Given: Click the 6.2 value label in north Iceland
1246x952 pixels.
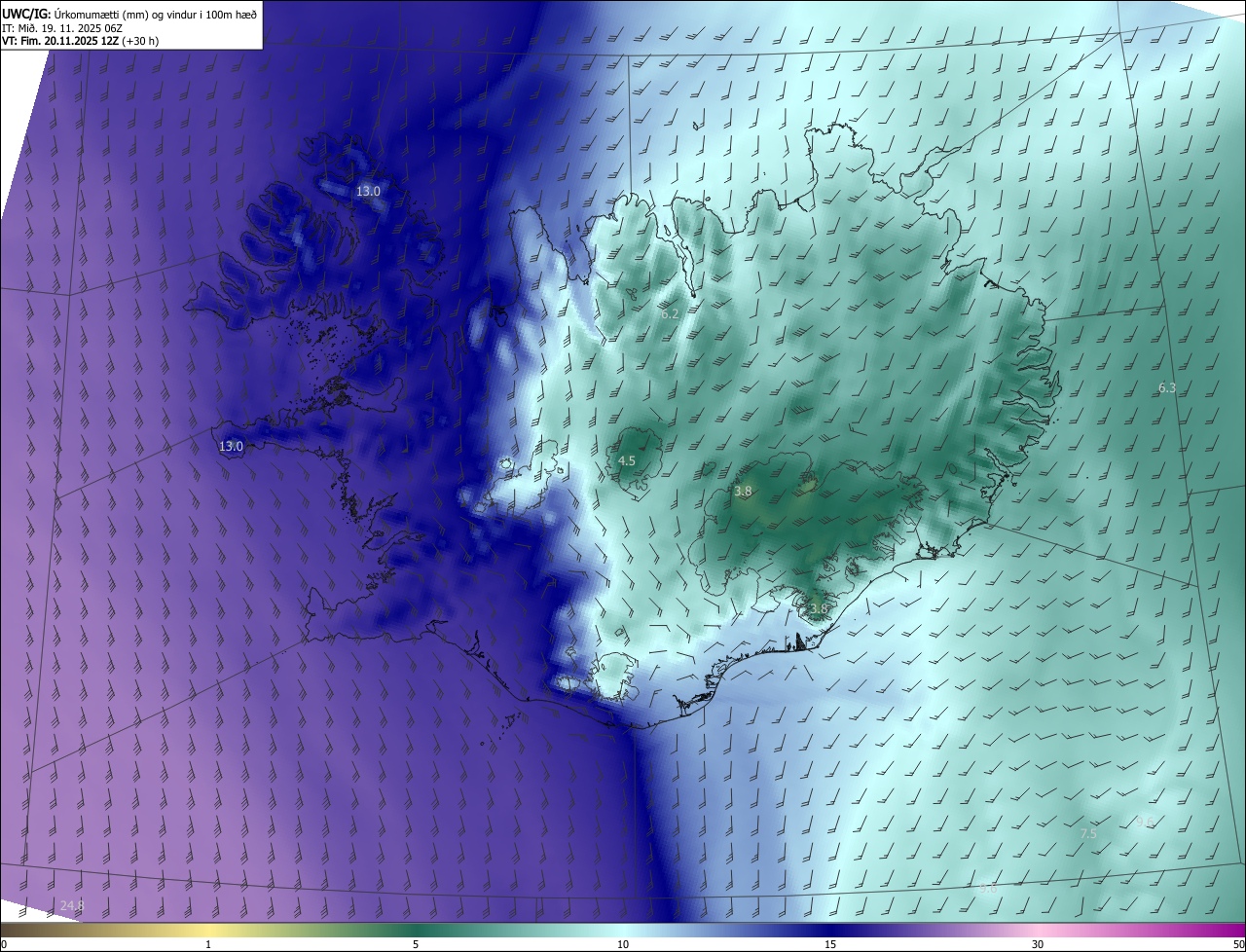Looking at the screenshot, I should tap(669, 314).
